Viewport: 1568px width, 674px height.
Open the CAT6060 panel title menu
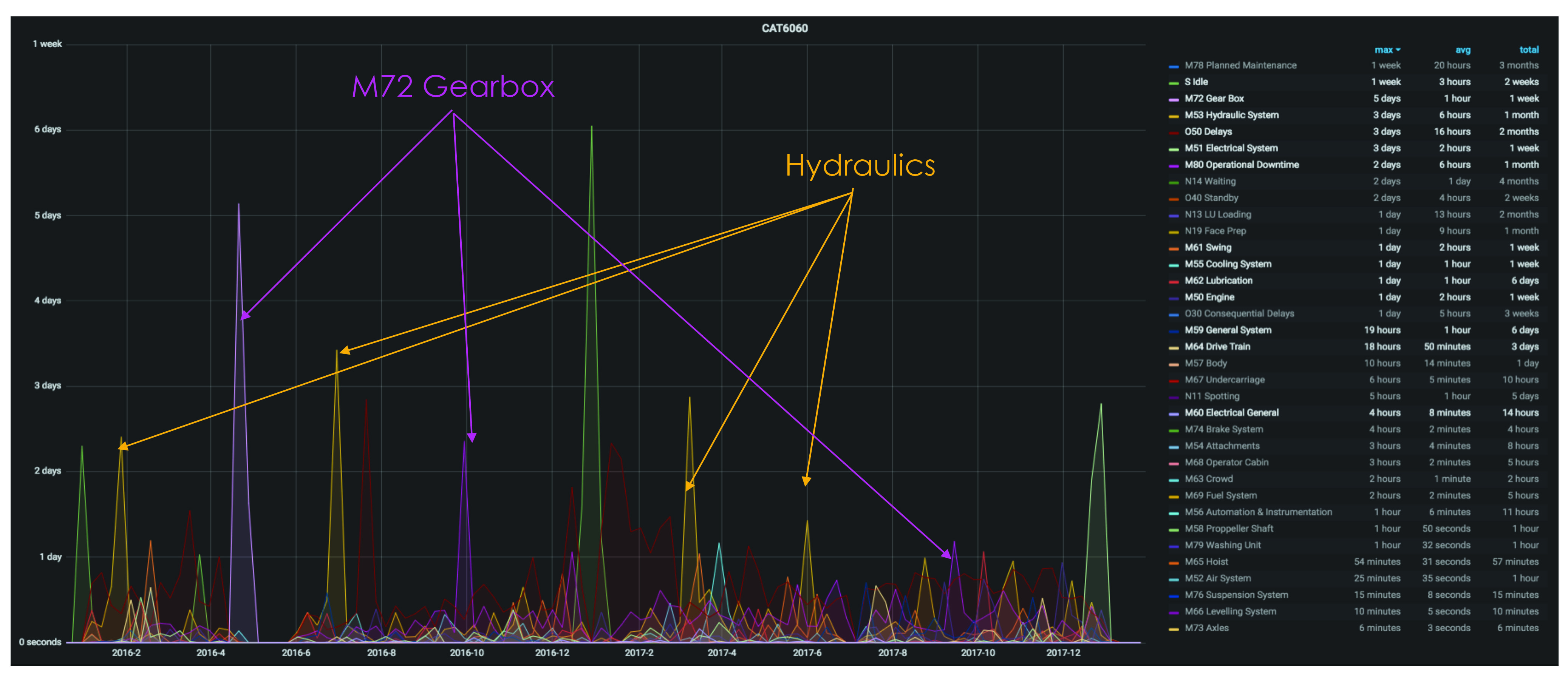pyautogui.click(x=785, y=29)
